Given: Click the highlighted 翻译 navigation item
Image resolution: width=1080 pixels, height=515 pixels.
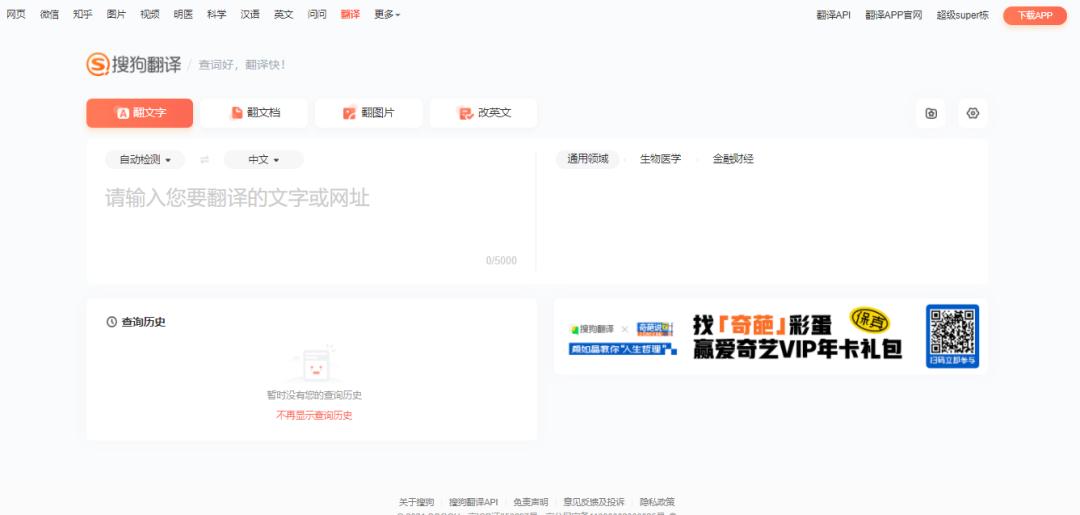Looking at the screenshot, I should click(350, 14).
